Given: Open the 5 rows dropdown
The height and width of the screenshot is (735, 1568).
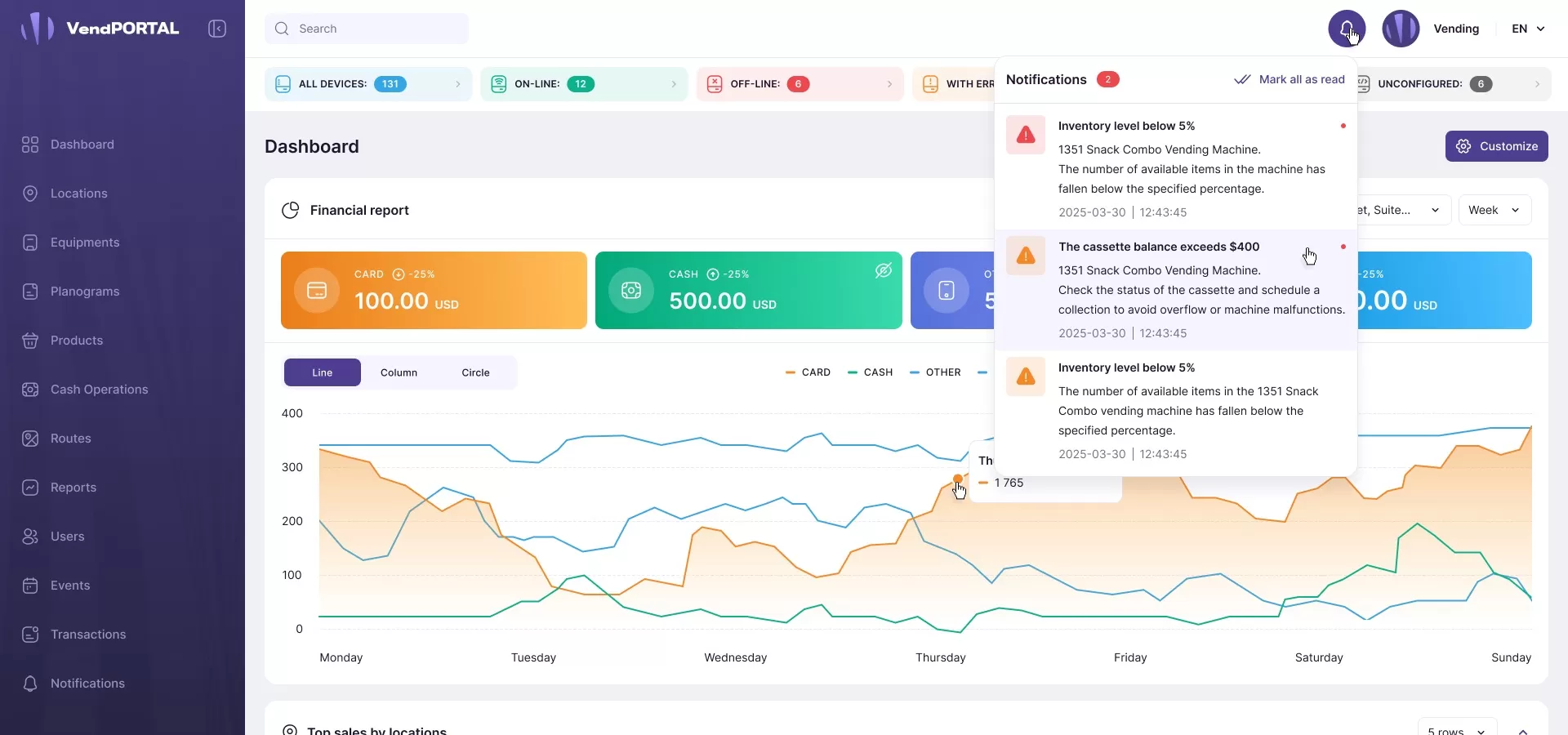Looking at the screenshot, I should click(1456, 729).
